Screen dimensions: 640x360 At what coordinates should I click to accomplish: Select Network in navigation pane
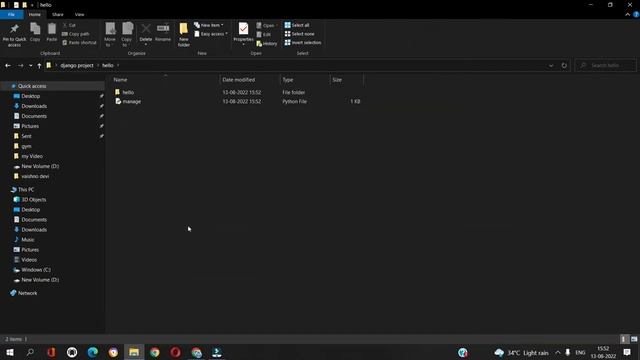tap(27, 293)
